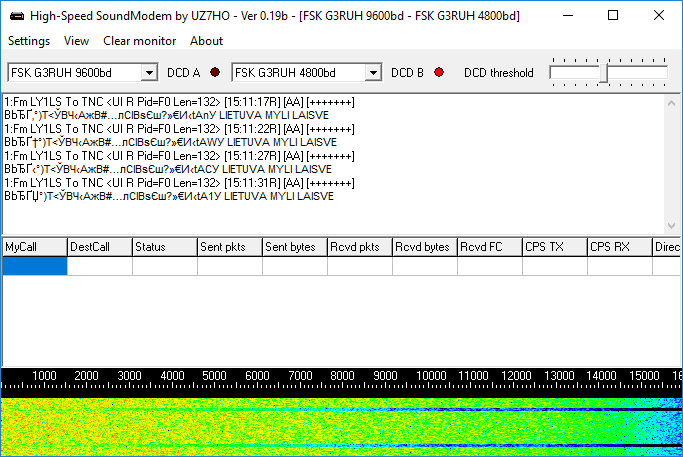Screen dimensions: 683x457
Task: Maximize the SoundModem window
Action: (613, 15)
